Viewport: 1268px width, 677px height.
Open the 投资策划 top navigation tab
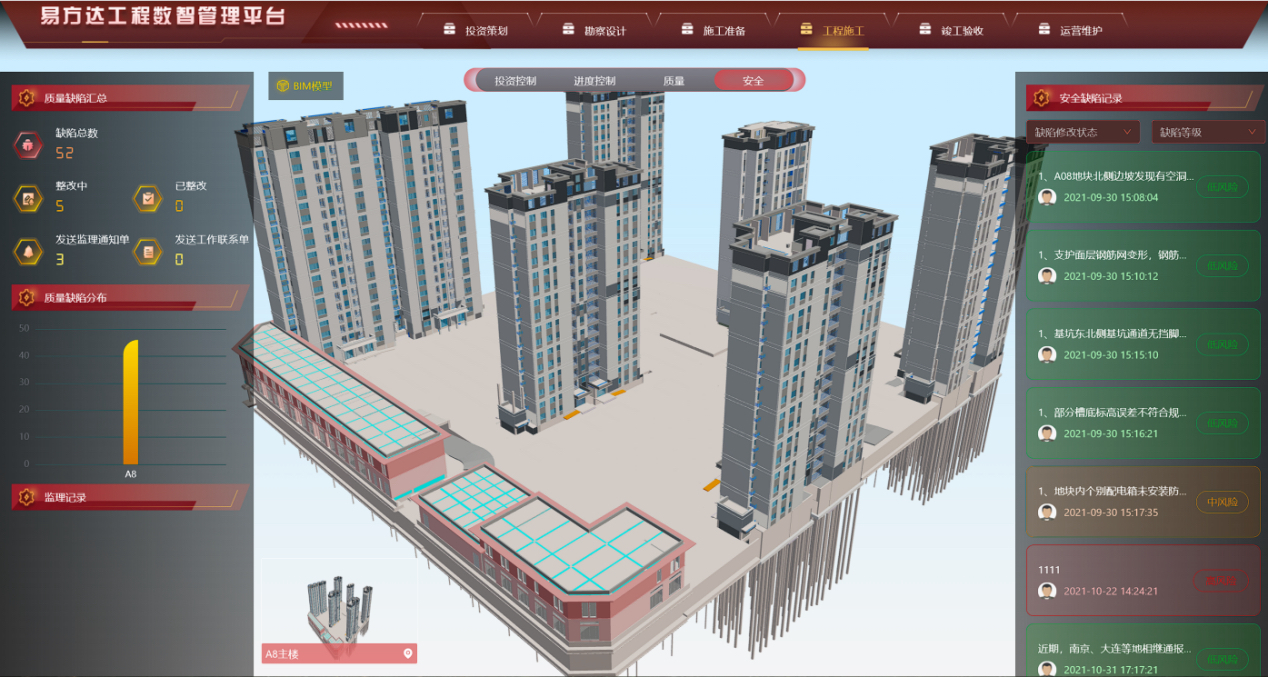point(476,30)
